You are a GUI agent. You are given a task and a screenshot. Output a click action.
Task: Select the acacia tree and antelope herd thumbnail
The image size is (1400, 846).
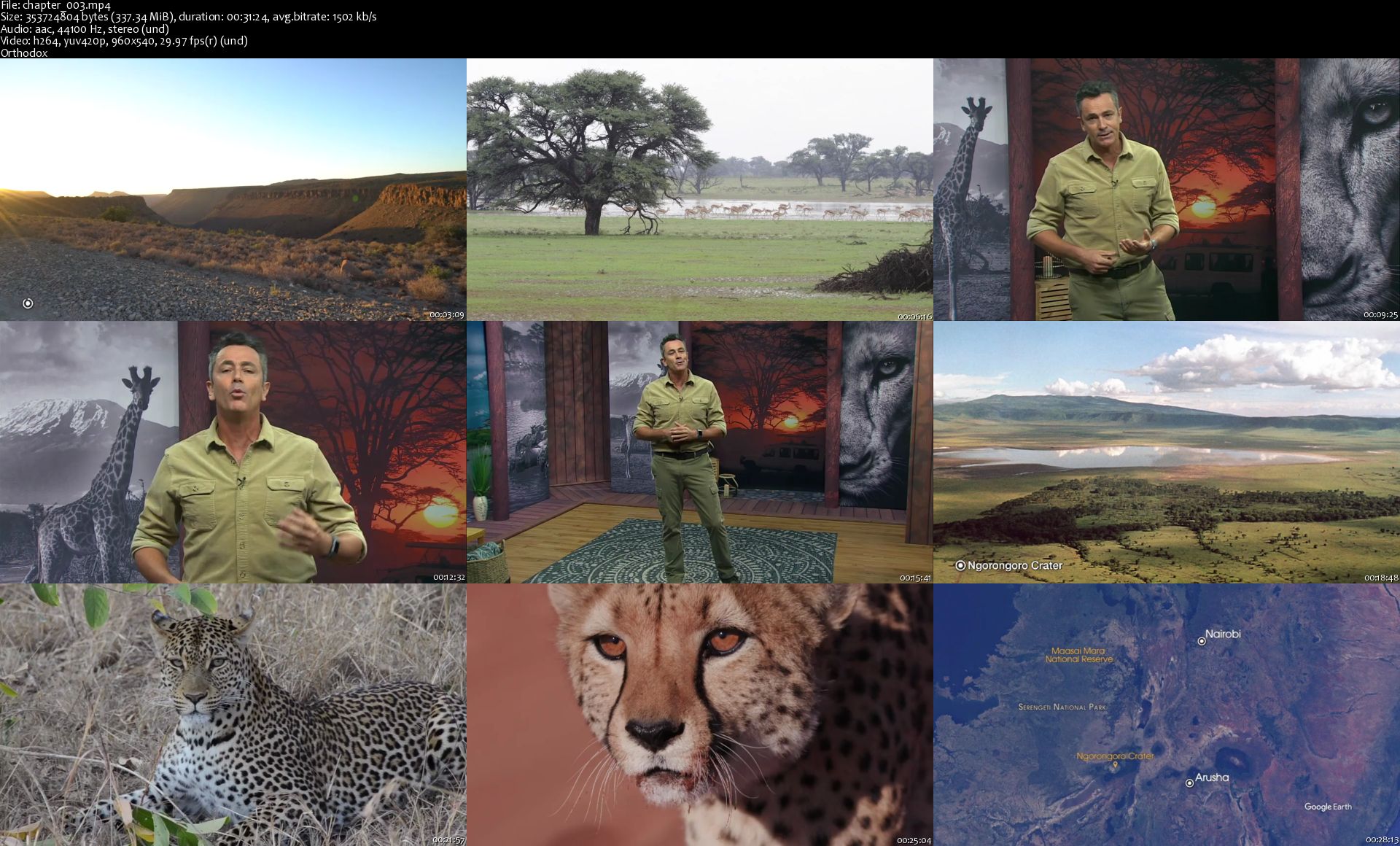point(700,190)
